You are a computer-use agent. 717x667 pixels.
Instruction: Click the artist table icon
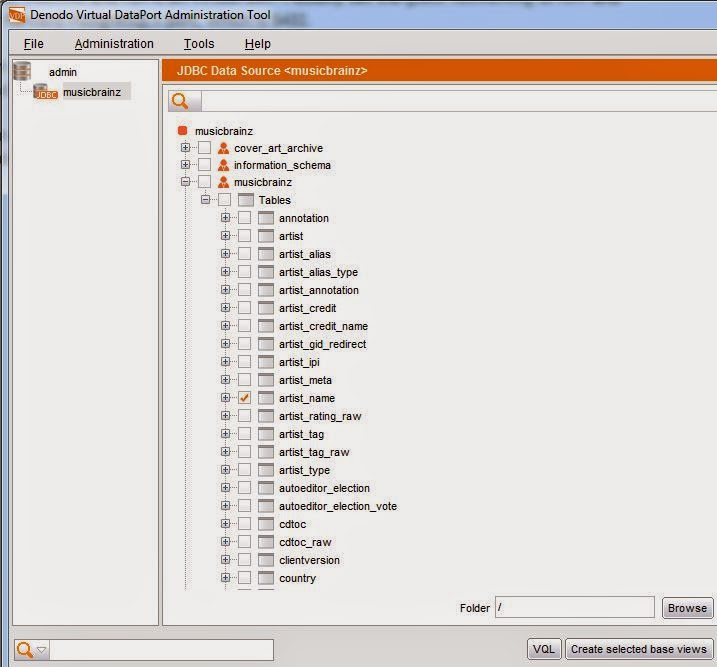[266, 236]
